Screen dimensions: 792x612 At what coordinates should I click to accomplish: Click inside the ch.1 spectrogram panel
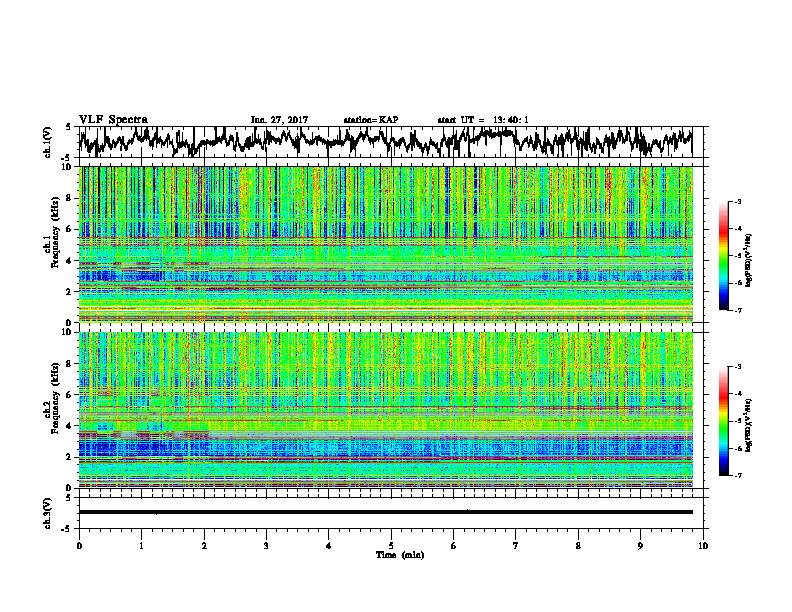coord(385,244)
